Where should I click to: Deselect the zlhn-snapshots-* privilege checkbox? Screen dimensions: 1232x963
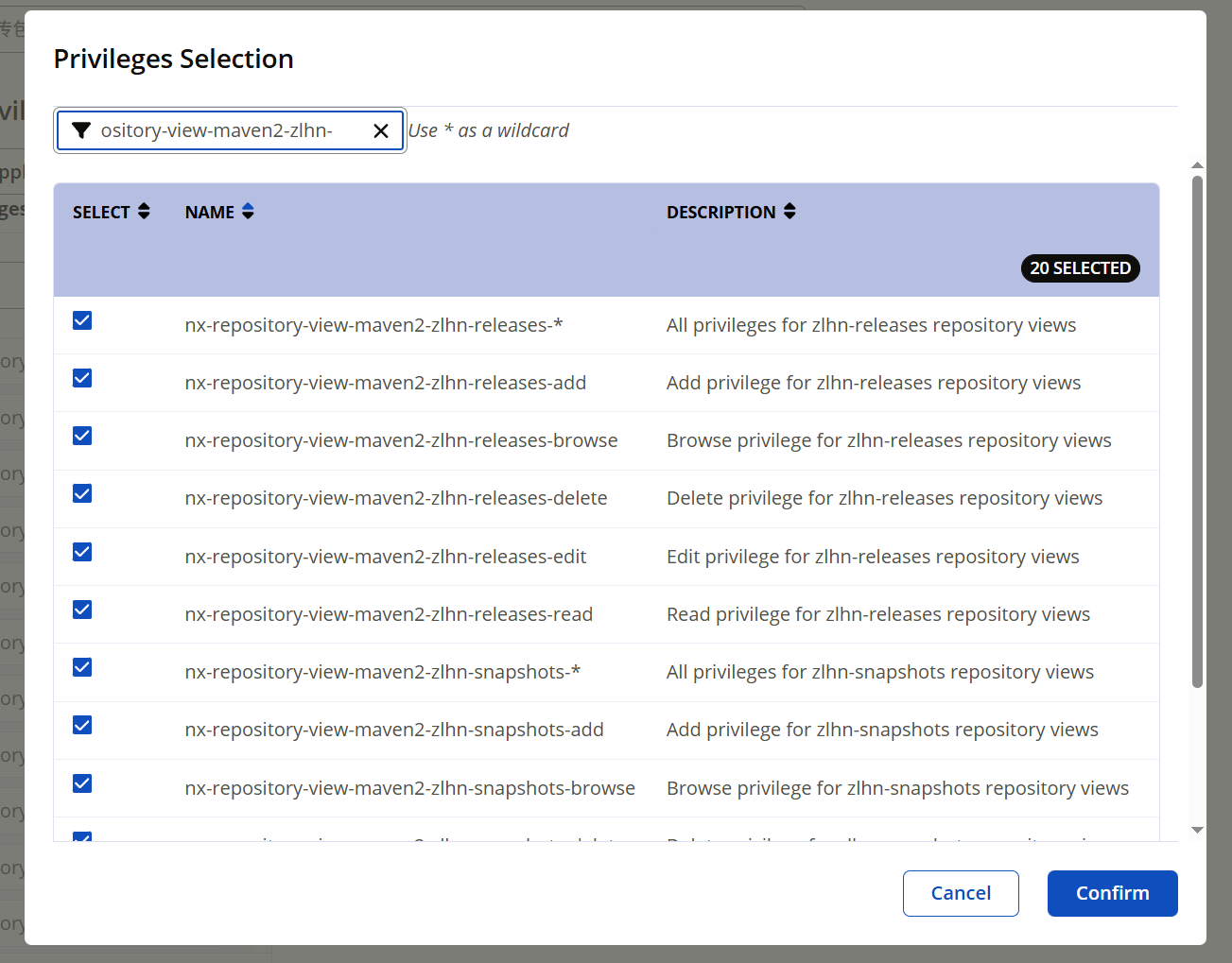[82, 668]
